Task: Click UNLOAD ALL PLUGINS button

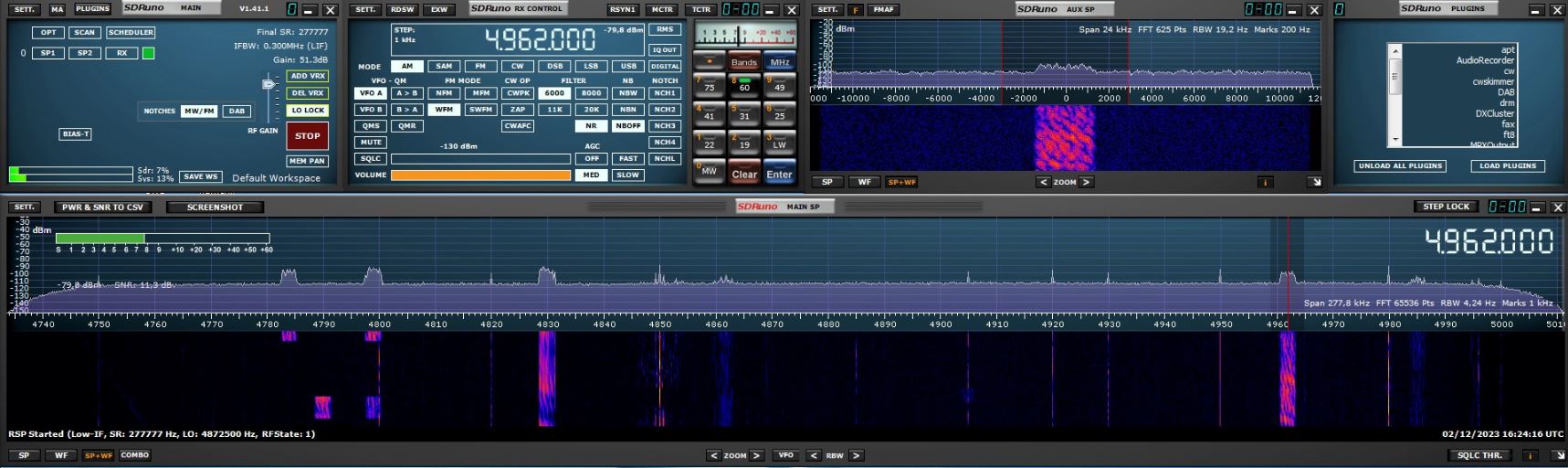Action: tap(1400, 165)
